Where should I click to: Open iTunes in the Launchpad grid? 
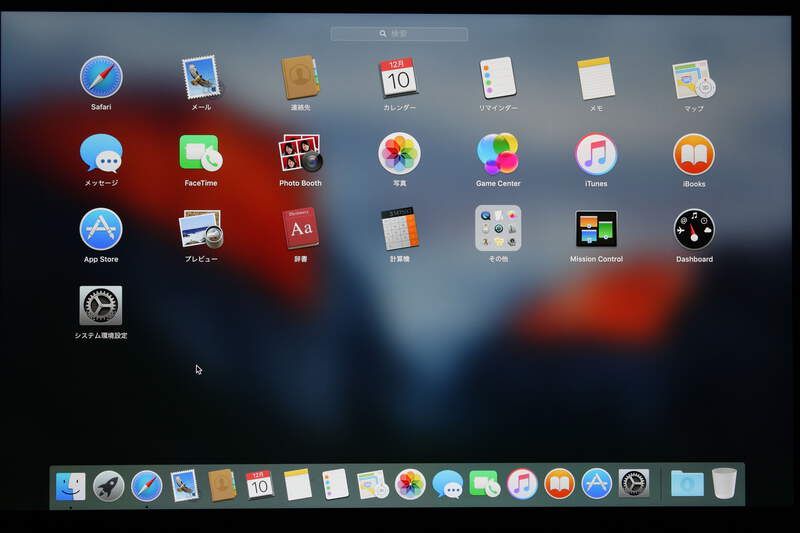(596, 154)
